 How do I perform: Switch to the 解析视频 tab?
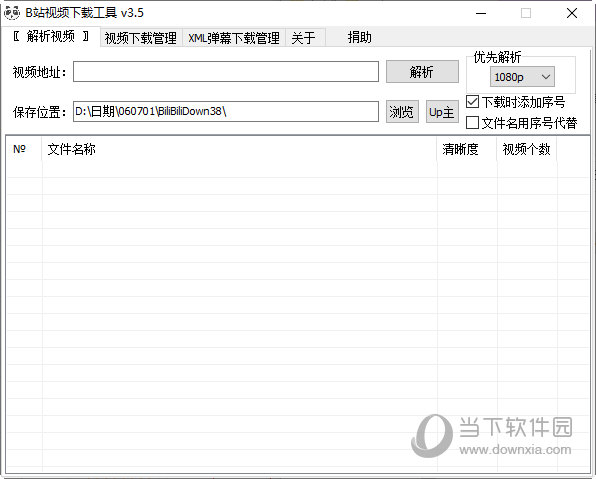(51, 37)
